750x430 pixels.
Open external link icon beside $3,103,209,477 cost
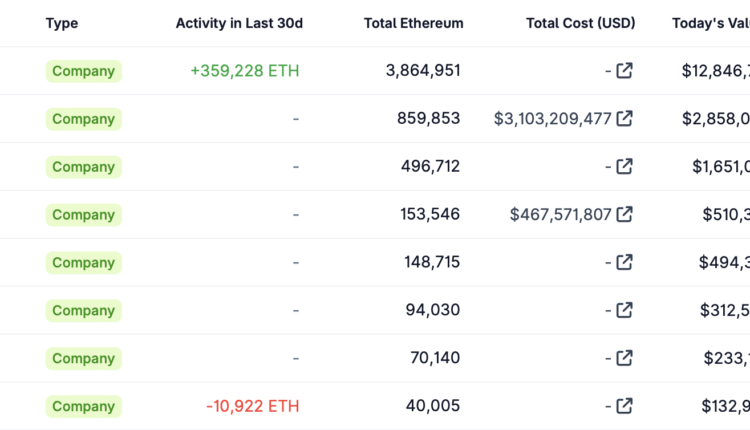tap(625, 119)
